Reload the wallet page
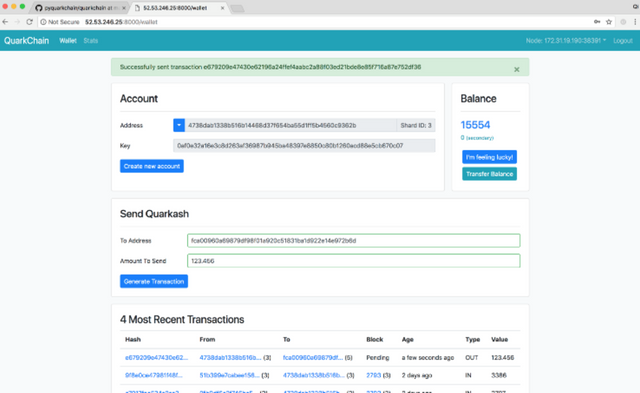This screenshot has width=640, height=393. [x=29, y=22]
